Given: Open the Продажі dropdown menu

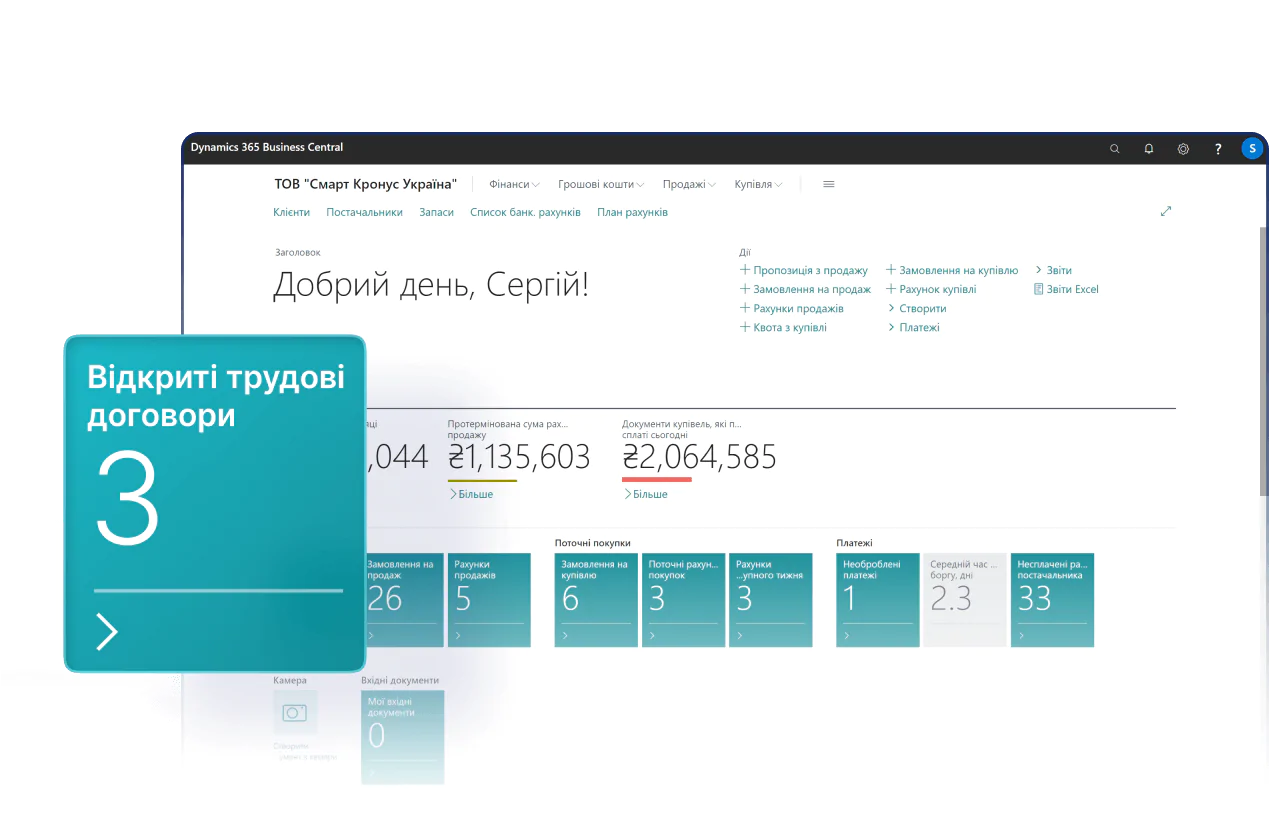Looking at the screenshot, I should click(689, 184).
